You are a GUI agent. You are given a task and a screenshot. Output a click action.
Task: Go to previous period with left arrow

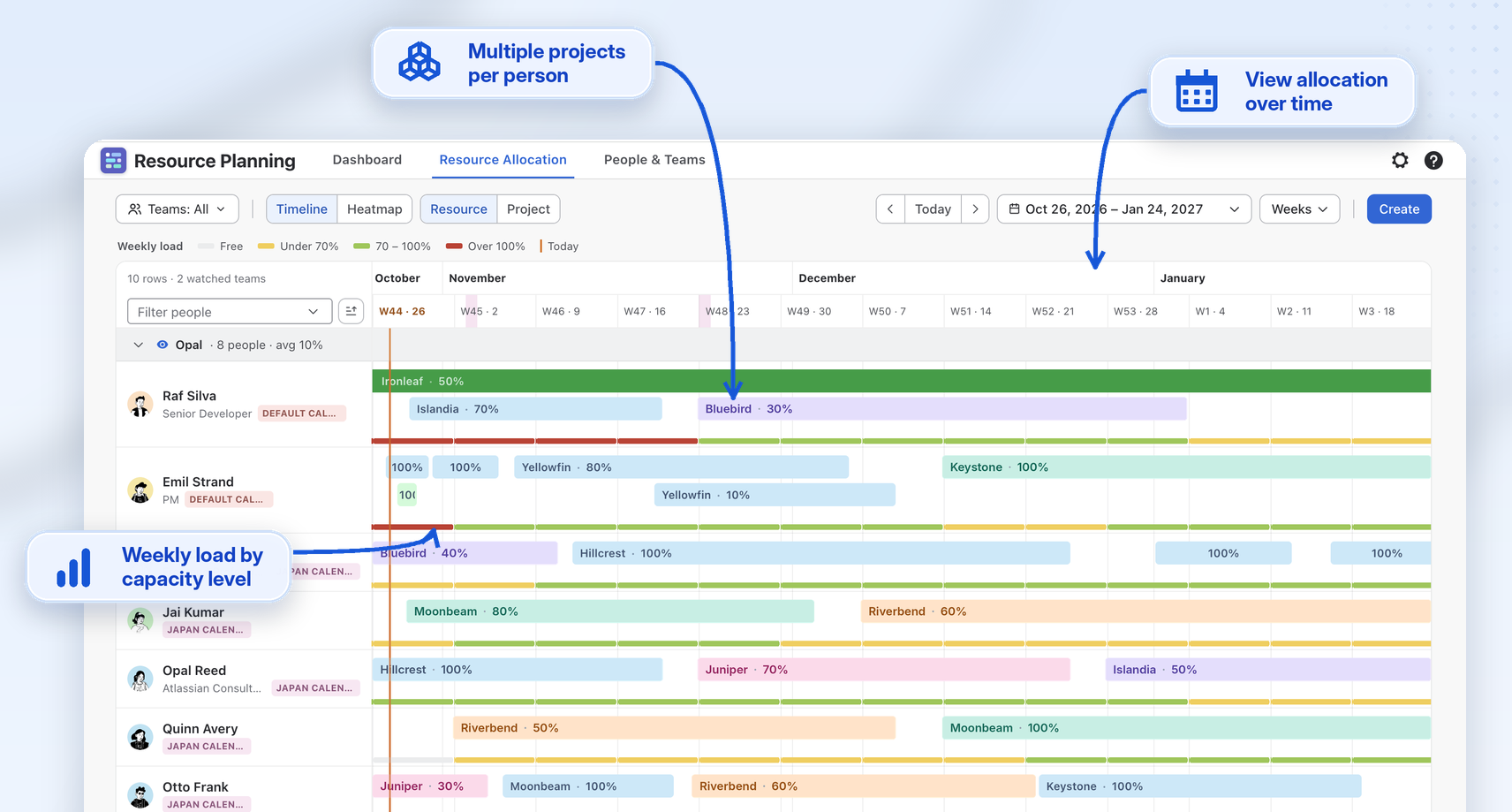(x=890, y=209)
